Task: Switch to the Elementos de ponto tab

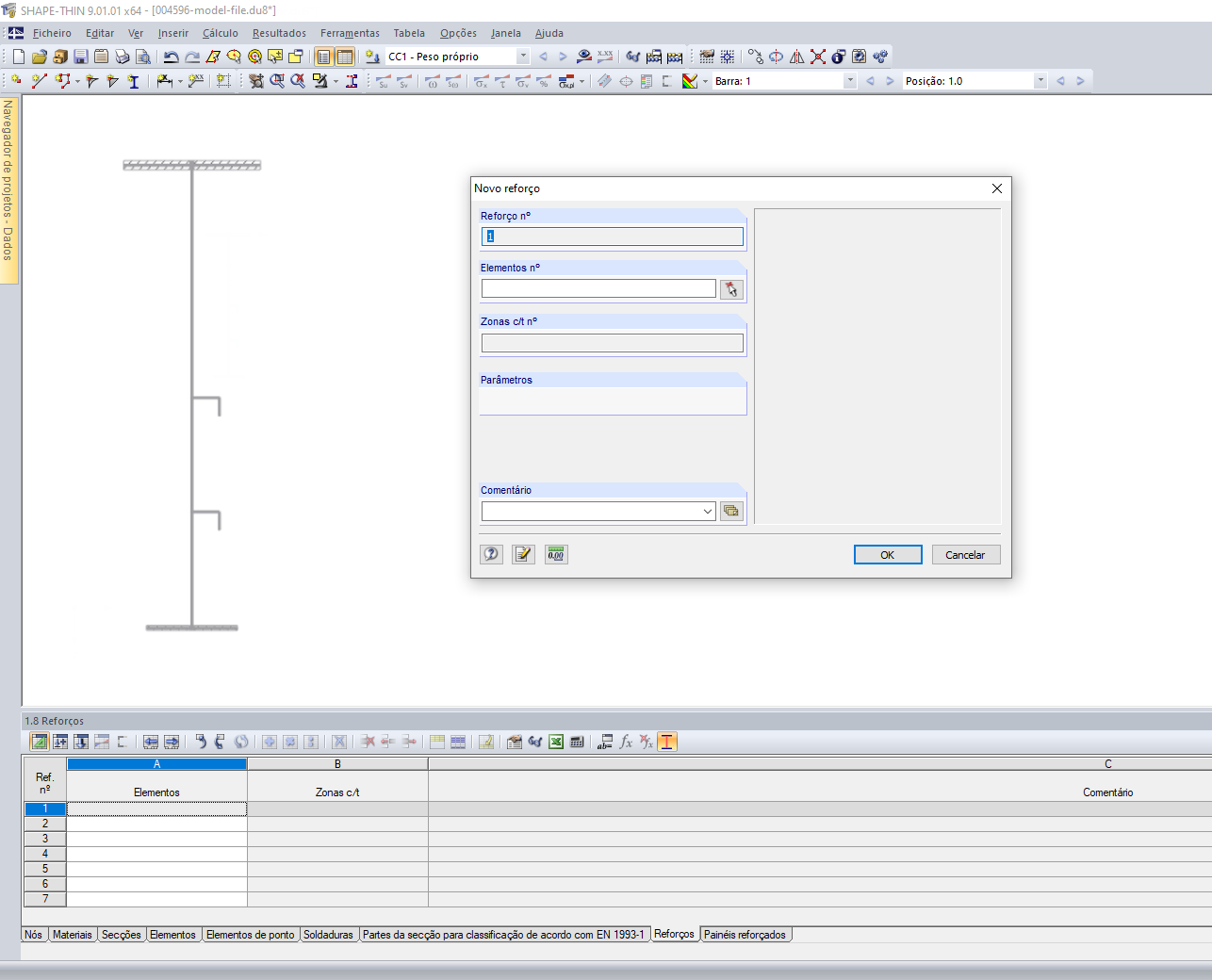Action: [x=251, y=935]
